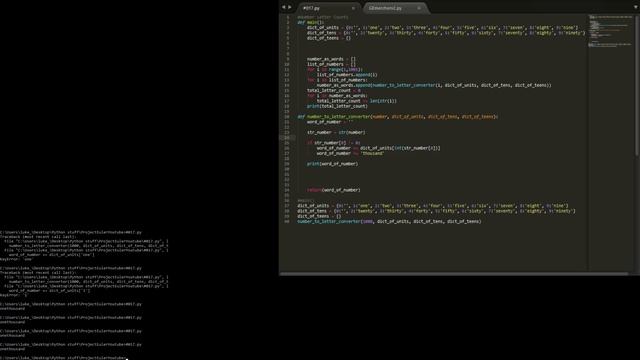This screenshot has width=640, height=360.
Task: Click the 'for i in range' line
Action: 335,69
